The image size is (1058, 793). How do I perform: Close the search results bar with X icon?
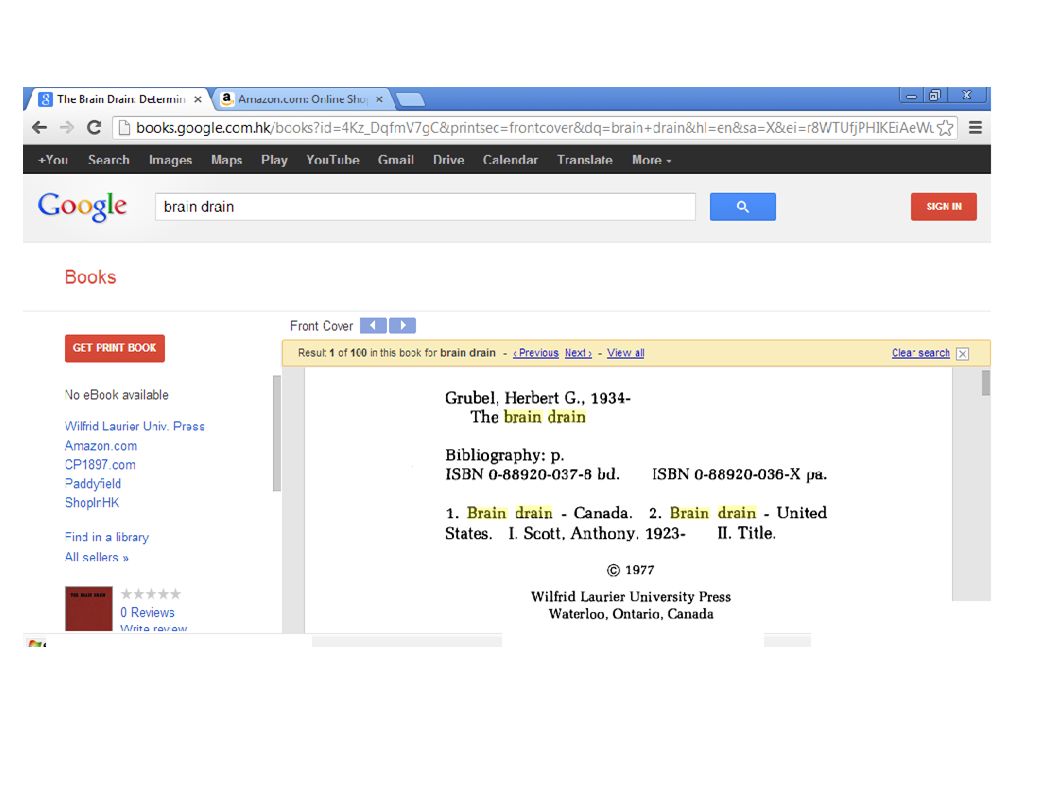(963, 354)
